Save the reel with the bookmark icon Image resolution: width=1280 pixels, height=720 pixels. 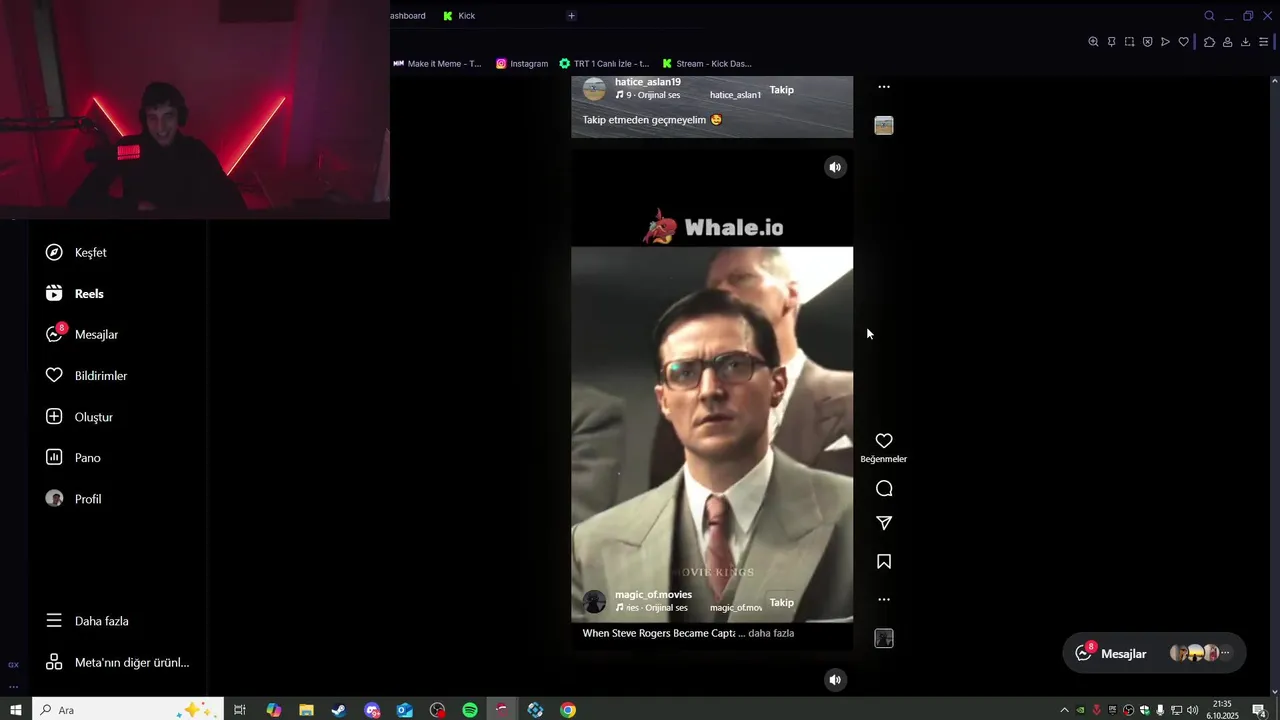[x=884, y=562]
